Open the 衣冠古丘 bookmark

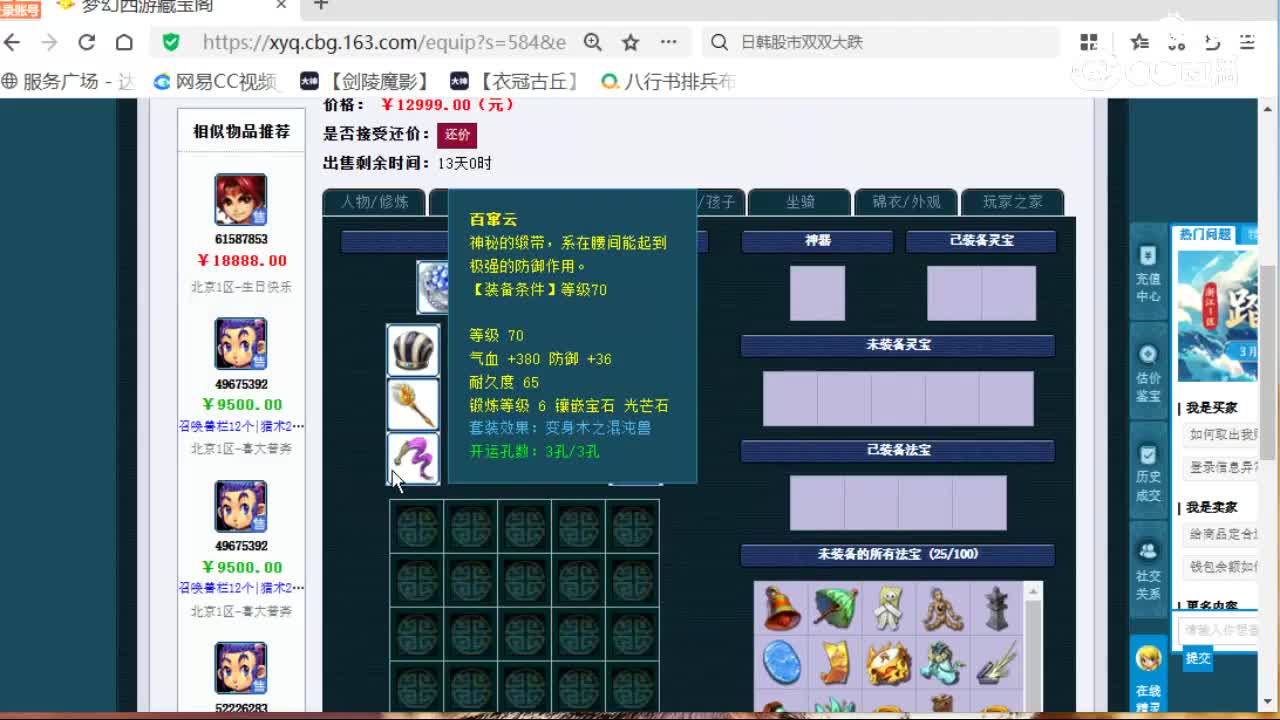[x=514, y=81]
